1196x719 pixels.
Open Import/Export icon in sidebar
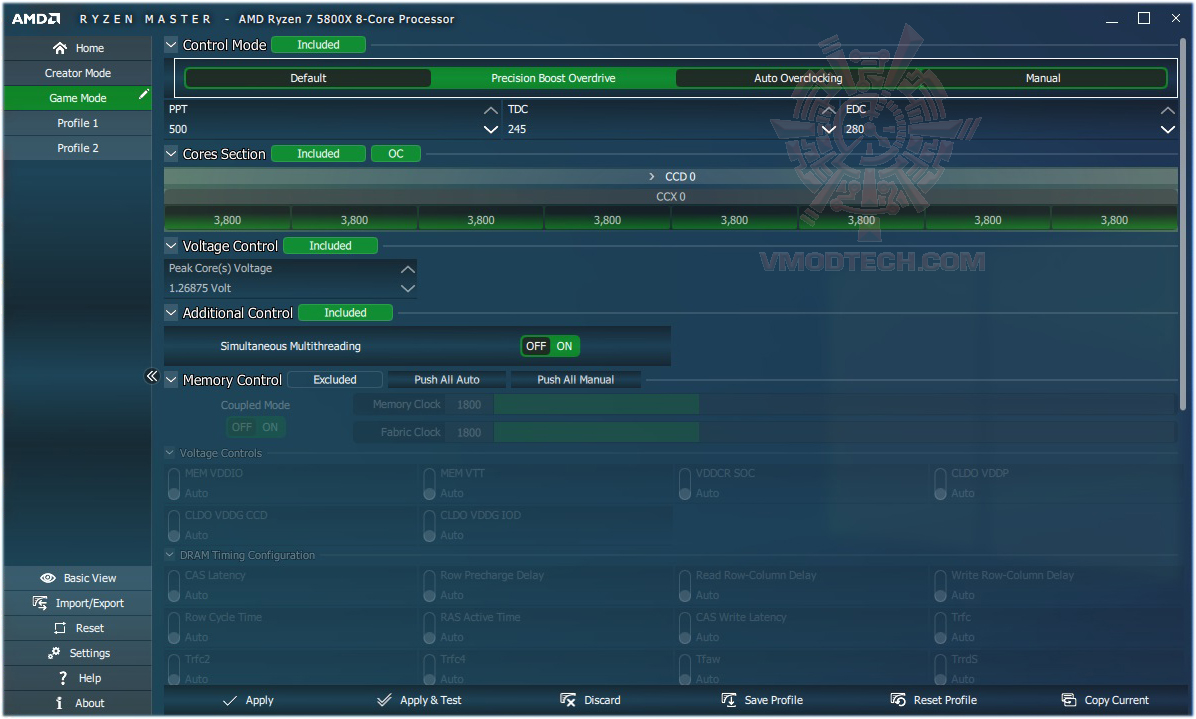click(40, 603)
